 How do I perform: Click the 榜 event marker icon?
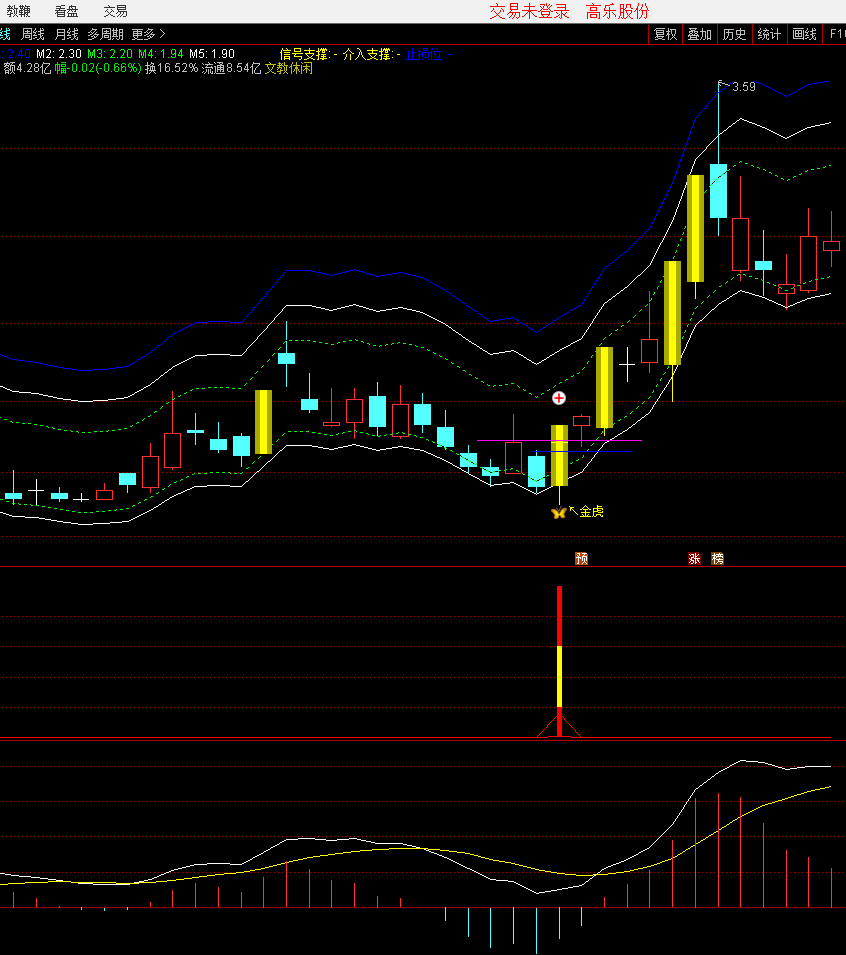(717, 559)
